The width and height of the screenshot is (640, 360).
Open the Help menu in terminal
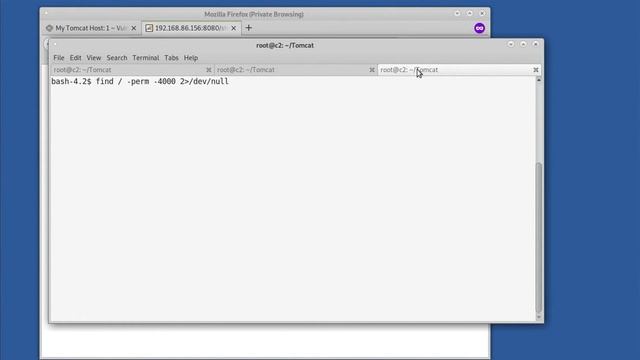[x=191, y=58]
